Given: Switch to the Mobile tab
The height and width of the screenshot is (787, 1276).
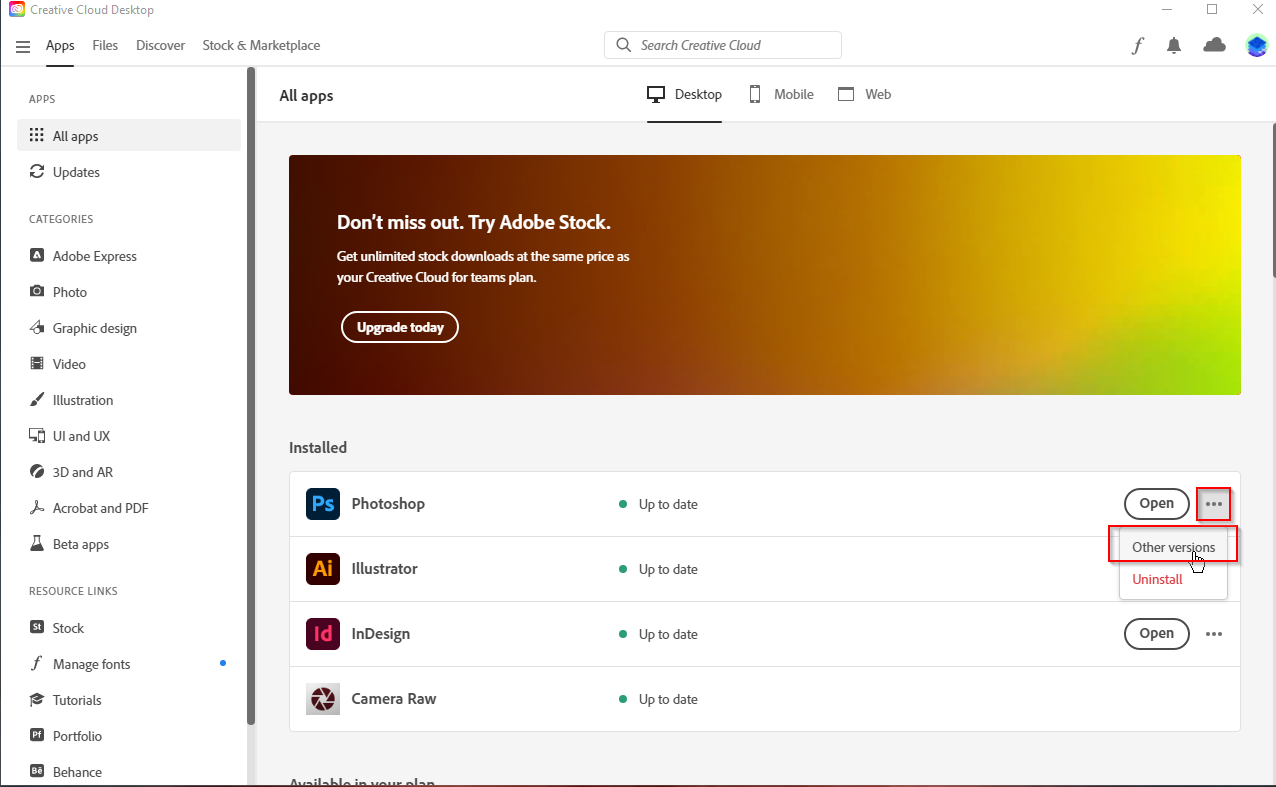Looking at the screenshot, I should click(781, 94).
